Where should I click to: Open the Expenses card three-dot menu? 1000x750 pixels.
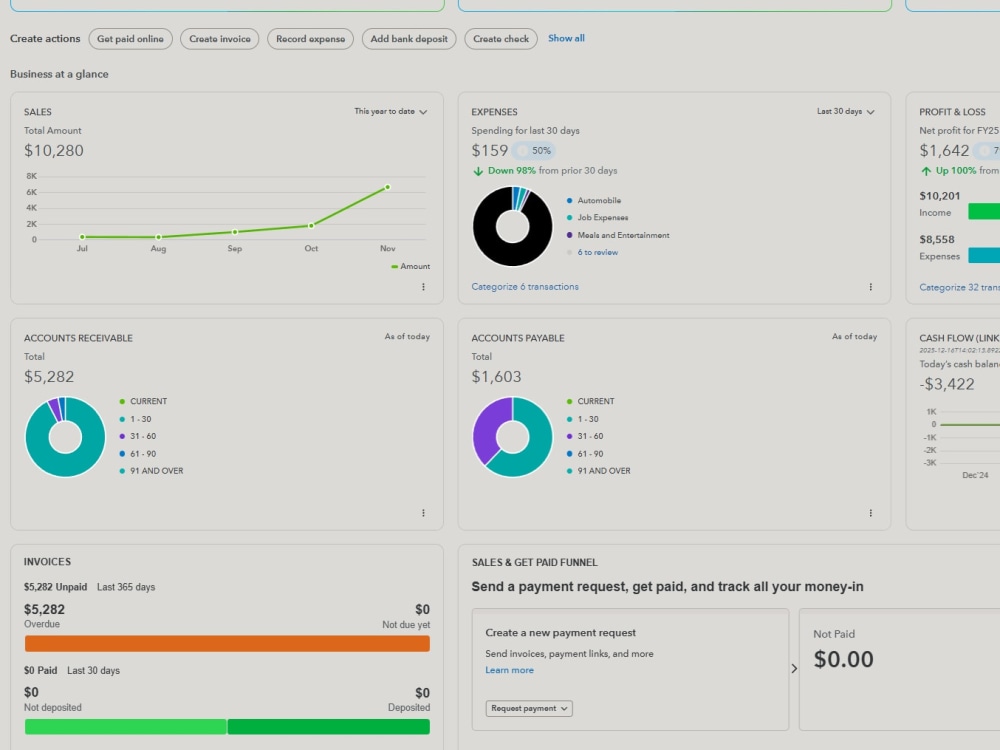[871, 287]
